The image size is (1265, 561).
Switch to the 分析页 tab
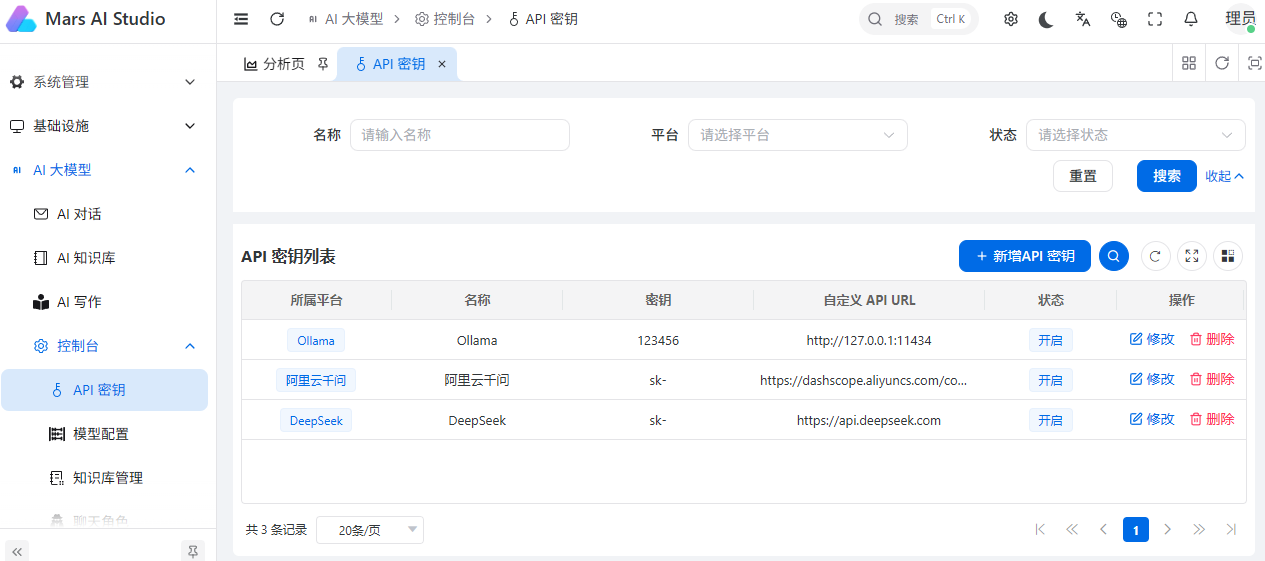275,64
